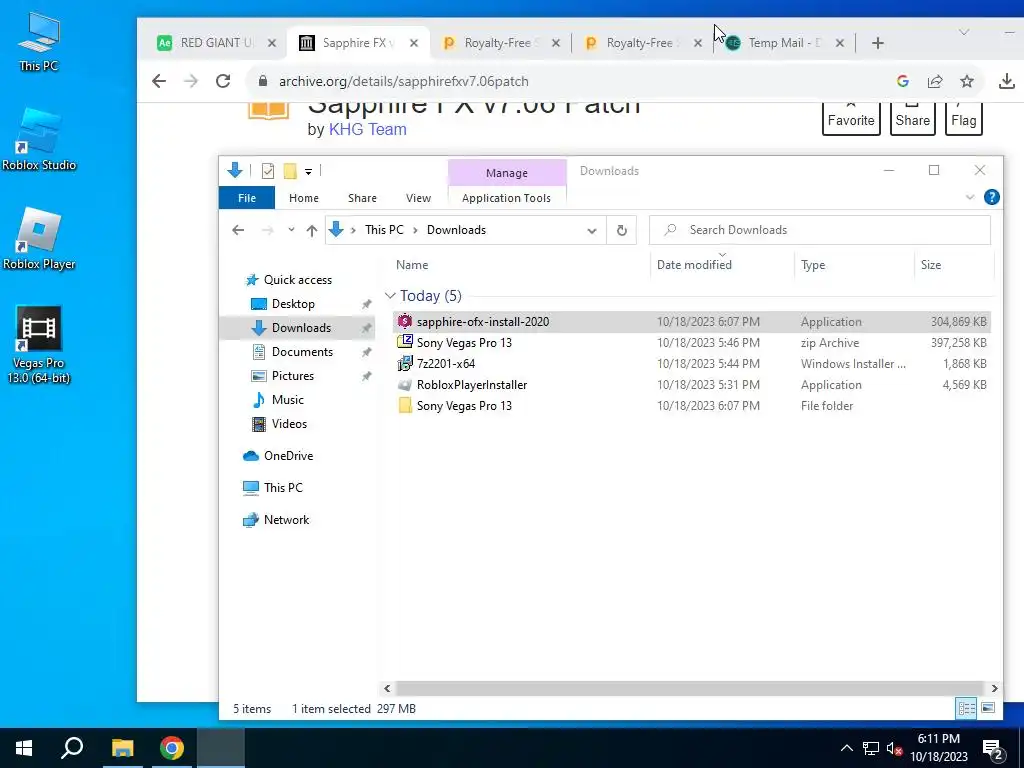
Task: Open the Home ribbon tab
Action: pyautogui.click(x=304, y=198)
